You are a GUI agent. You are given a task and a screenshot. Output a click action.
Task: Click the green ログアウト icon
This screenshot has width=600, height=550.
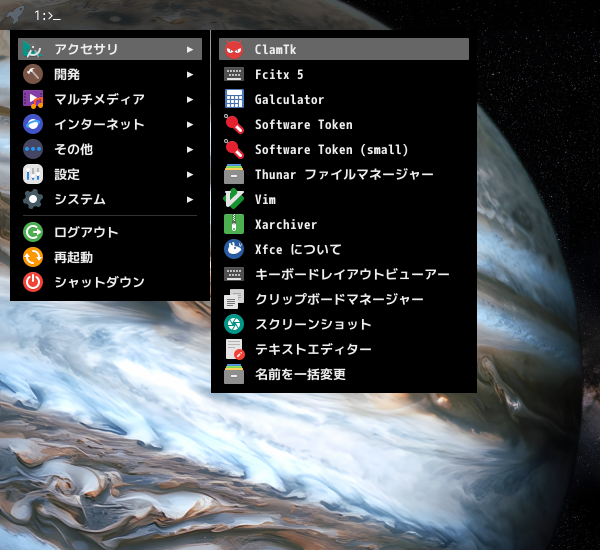(33, 232)
